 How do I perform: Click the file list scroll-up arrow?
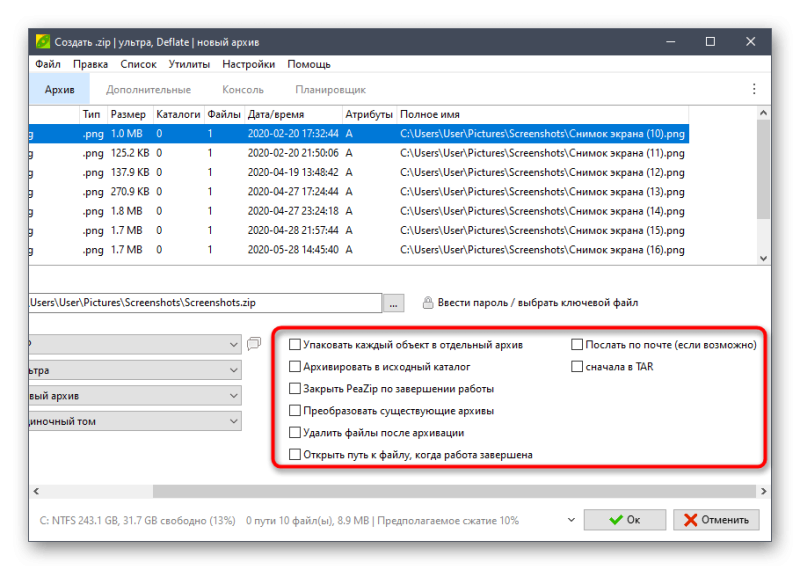pos(763,112)
